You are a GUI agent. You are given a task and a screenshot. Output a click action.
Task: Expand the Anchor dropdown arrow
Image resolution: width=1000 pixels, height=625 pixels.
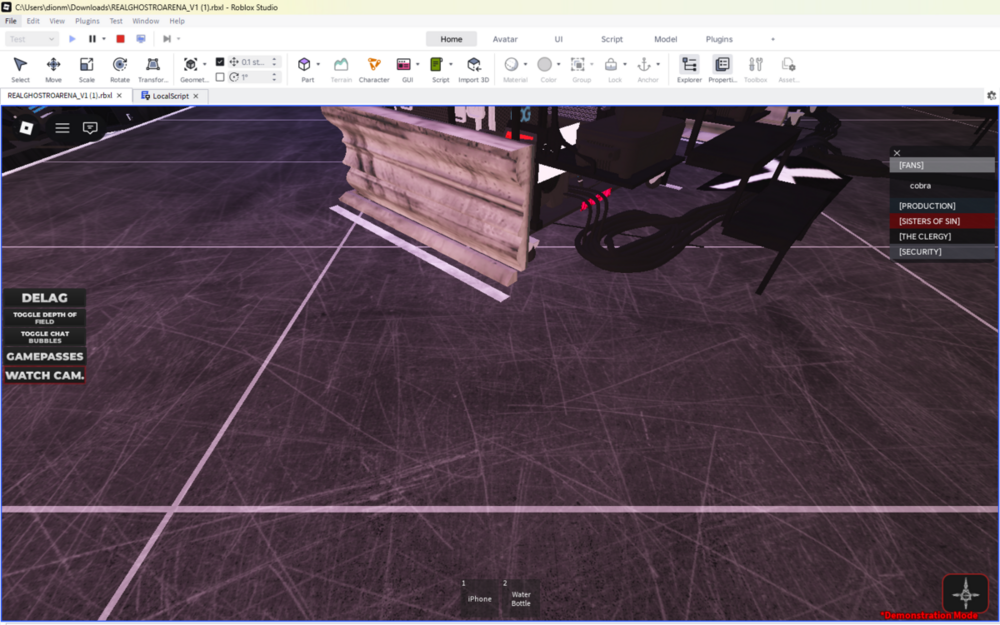coord(658,64)
